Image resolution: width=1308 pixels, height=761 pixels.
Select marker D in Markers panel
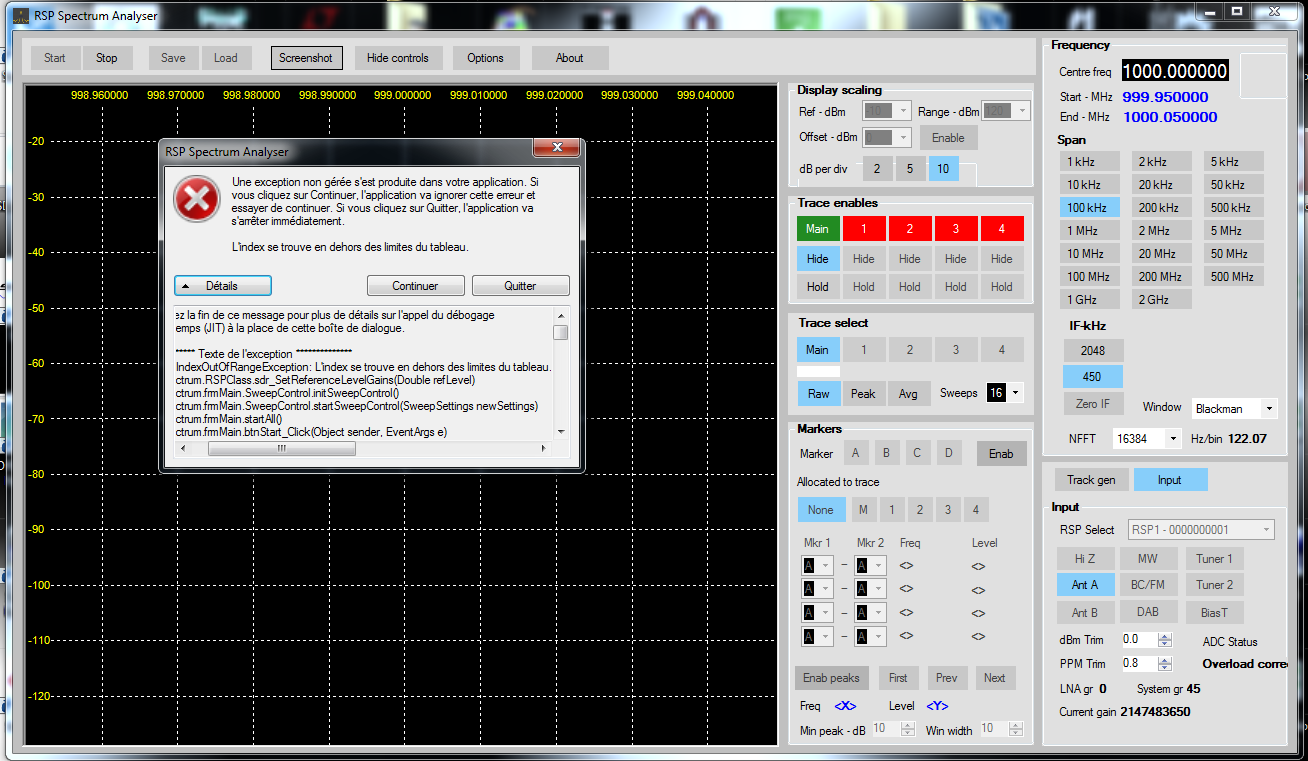tap(948, 453)
